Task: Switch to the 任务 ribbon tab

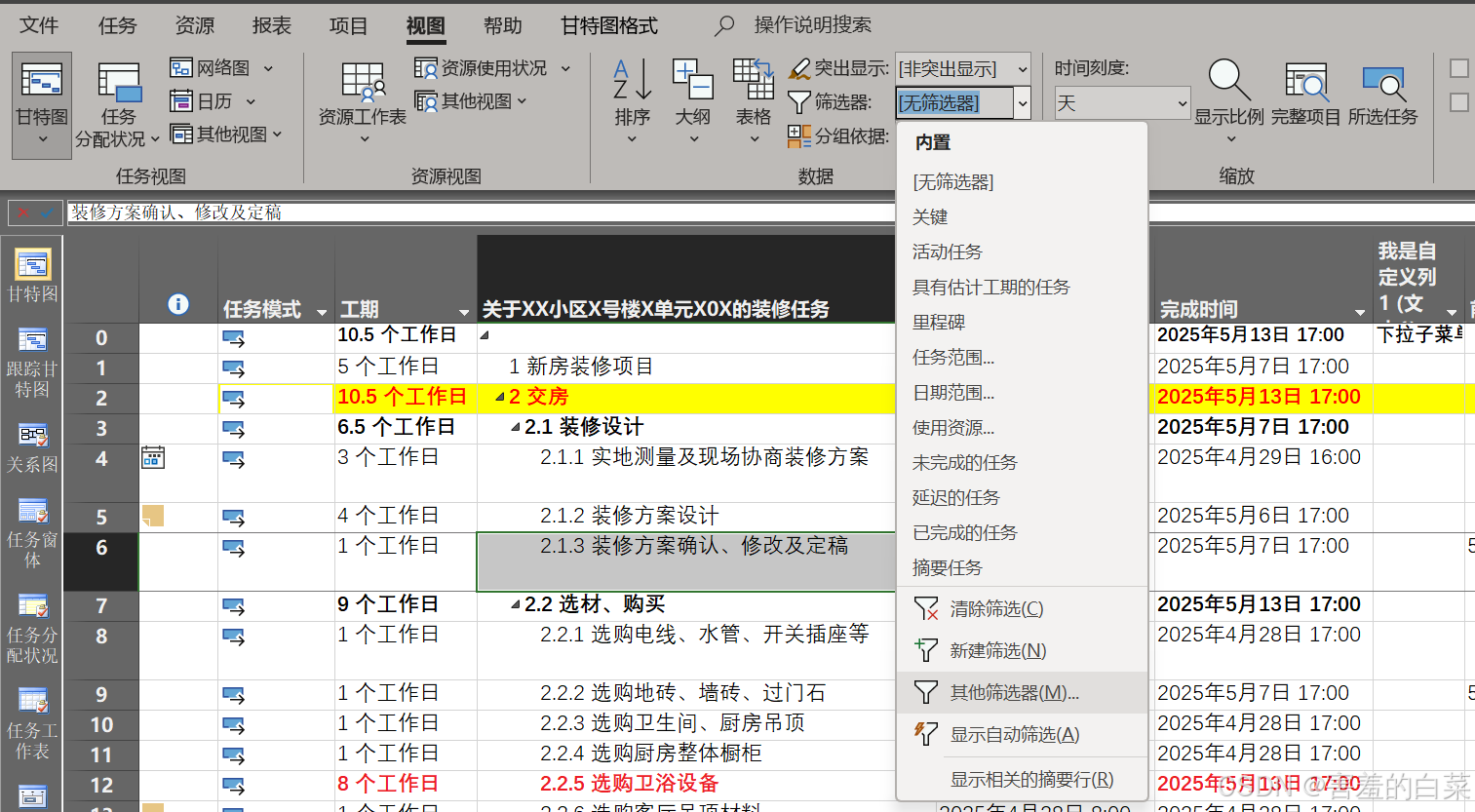Action: click(x=118, y=25)
